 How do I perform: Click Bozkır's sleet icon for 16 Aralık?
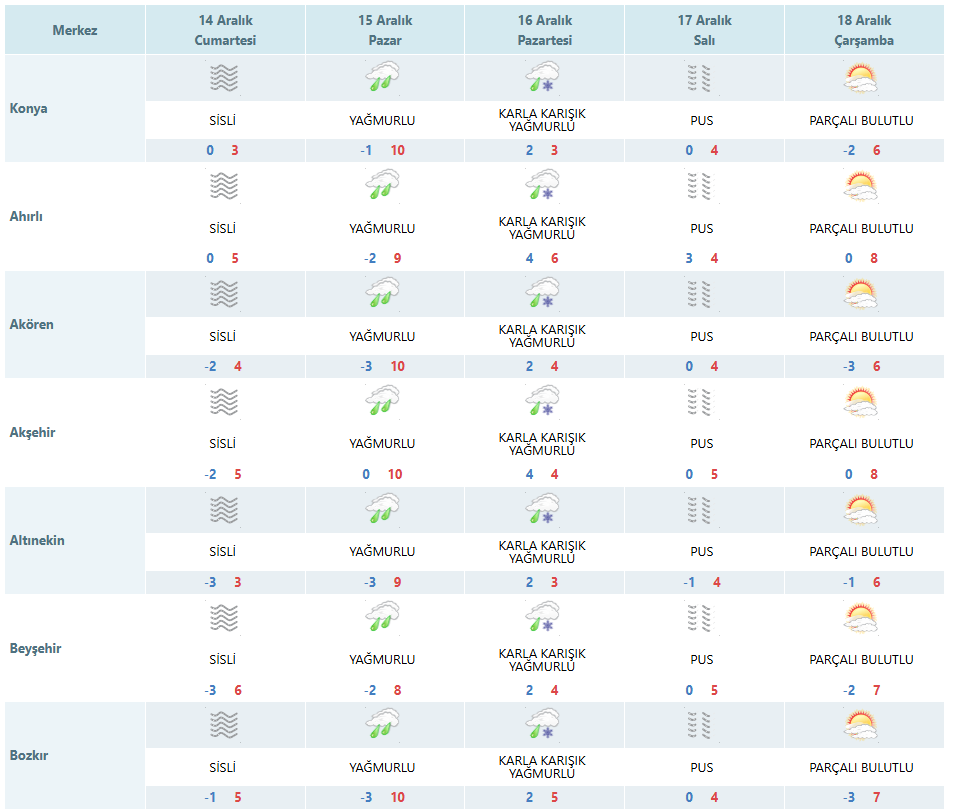tap(543, 726)
